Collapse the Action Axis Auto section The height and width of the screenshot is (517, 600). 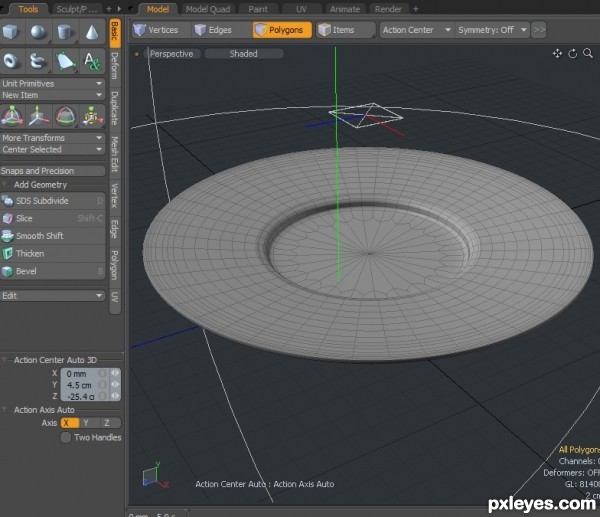click(5, 409)
